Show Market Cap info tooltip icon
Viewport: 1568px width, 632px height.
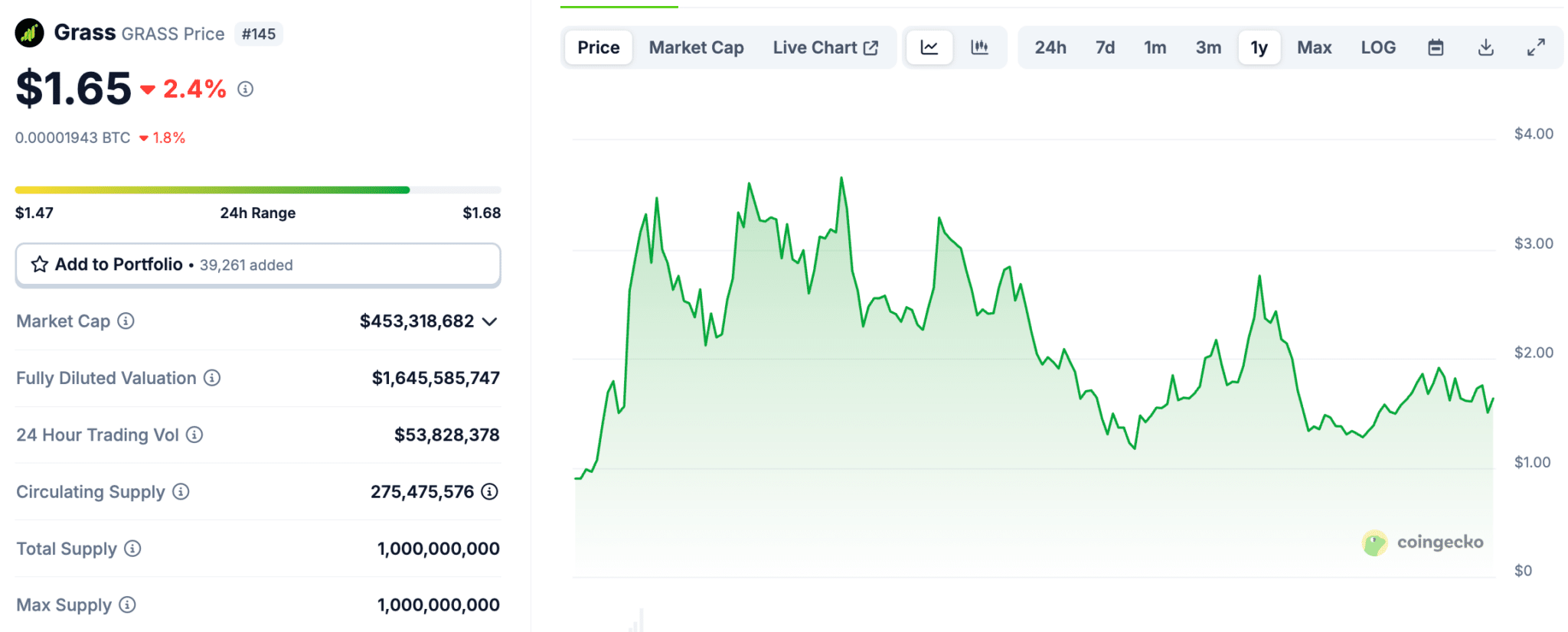(126, 321)
